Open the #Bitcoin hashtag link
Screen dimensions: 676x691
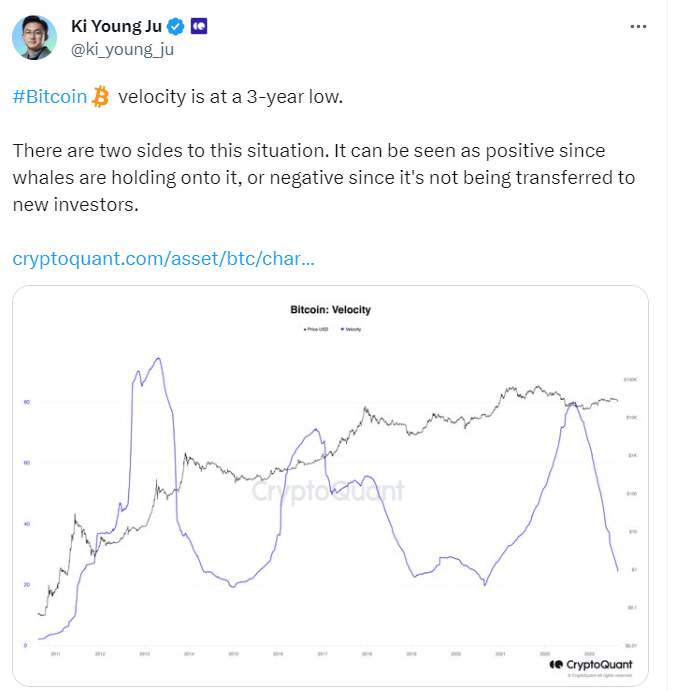[50, 97]
